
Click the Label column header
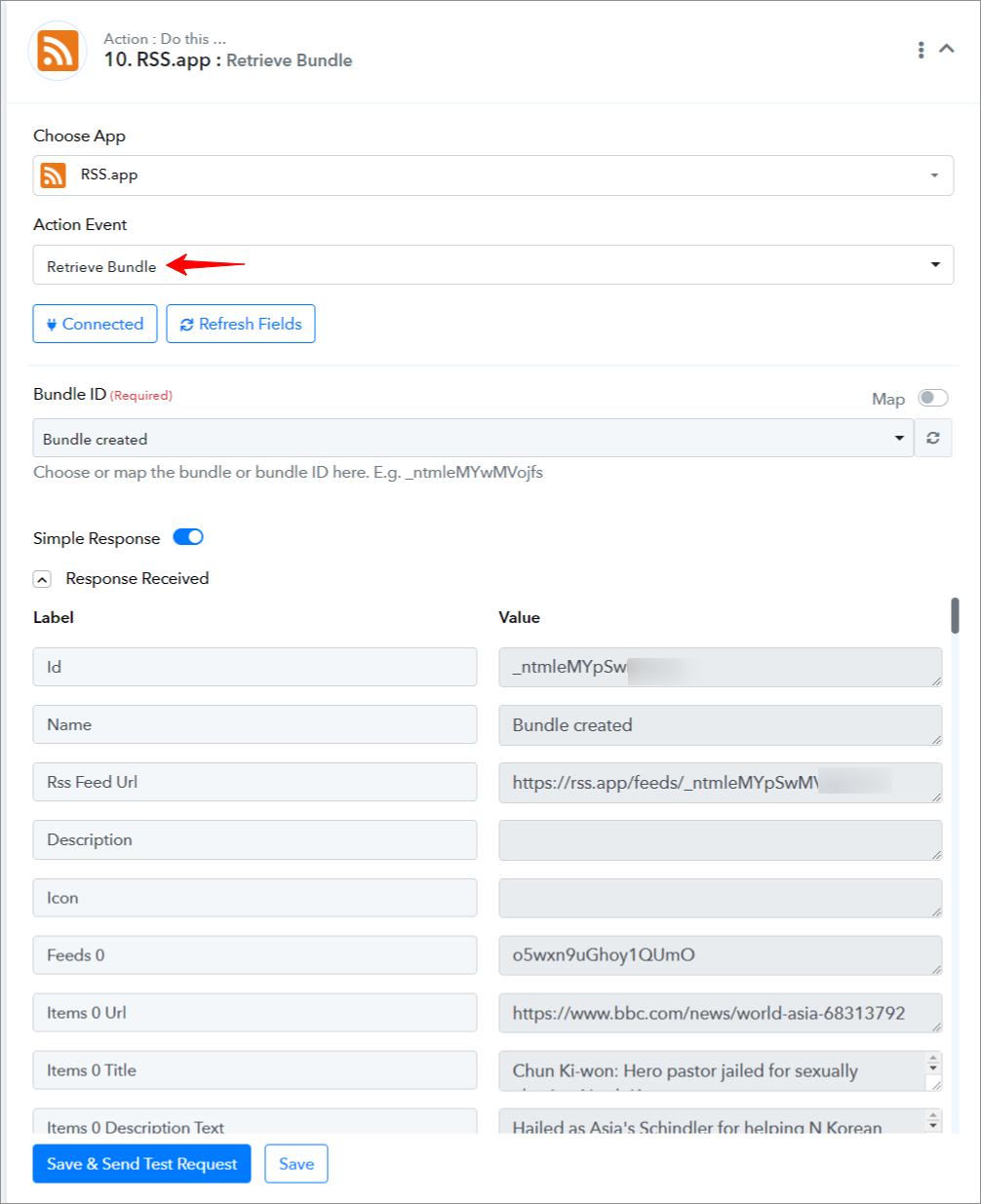coord(54,617)
